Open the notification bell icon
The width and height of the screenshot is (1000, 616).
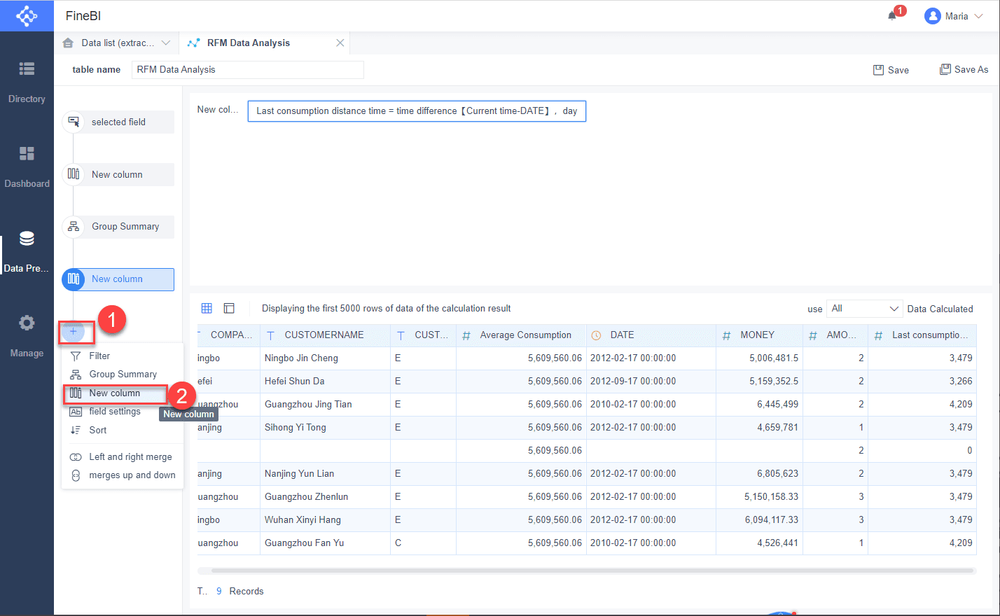[892, 16]
